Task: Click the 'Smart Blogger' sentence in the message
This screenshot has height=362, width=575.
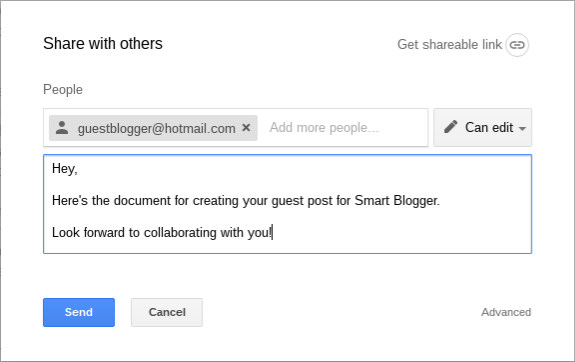Action: point(246,201)
